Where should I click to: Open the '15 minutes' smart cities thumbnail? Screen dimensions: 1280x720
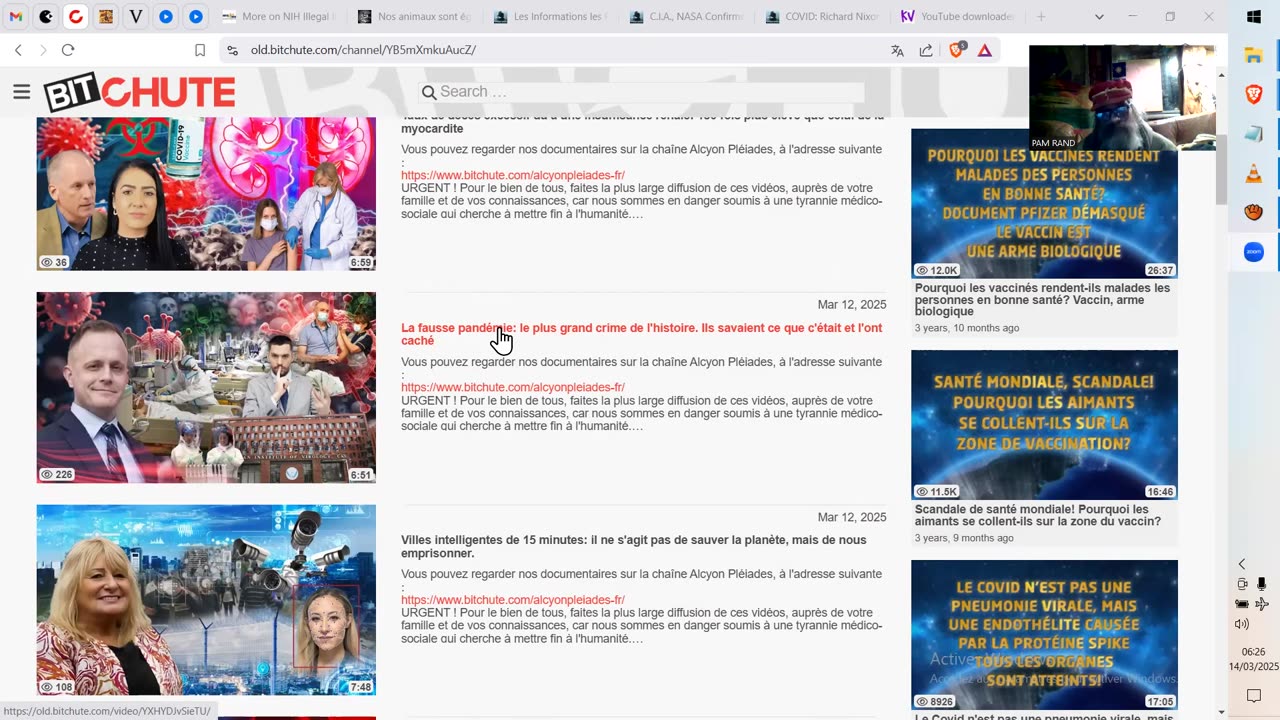tap(206, 600)
